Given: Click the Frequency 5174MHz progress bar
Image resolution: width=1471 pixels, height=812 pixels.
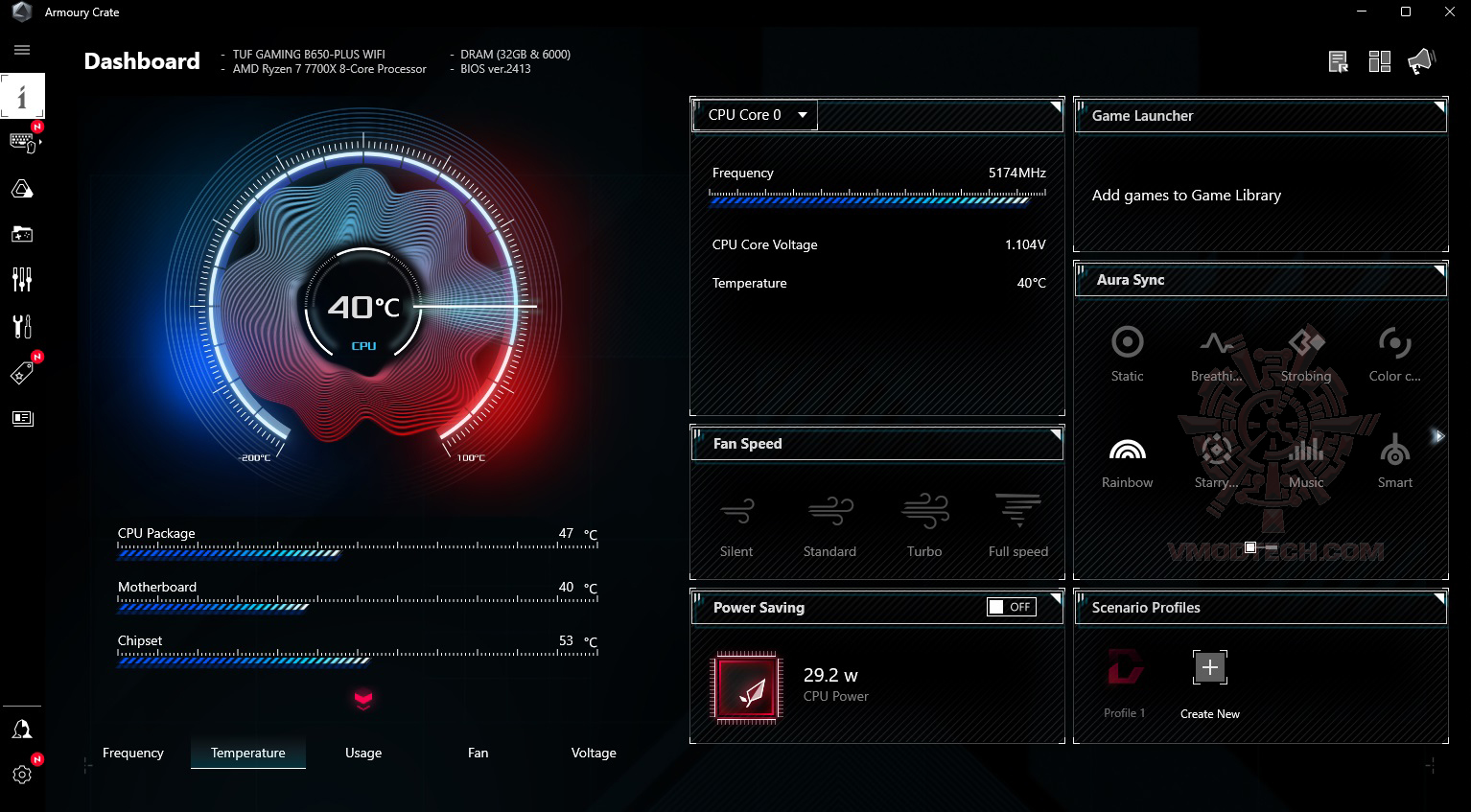Looking at the screenshot, I should coord(877,197).
